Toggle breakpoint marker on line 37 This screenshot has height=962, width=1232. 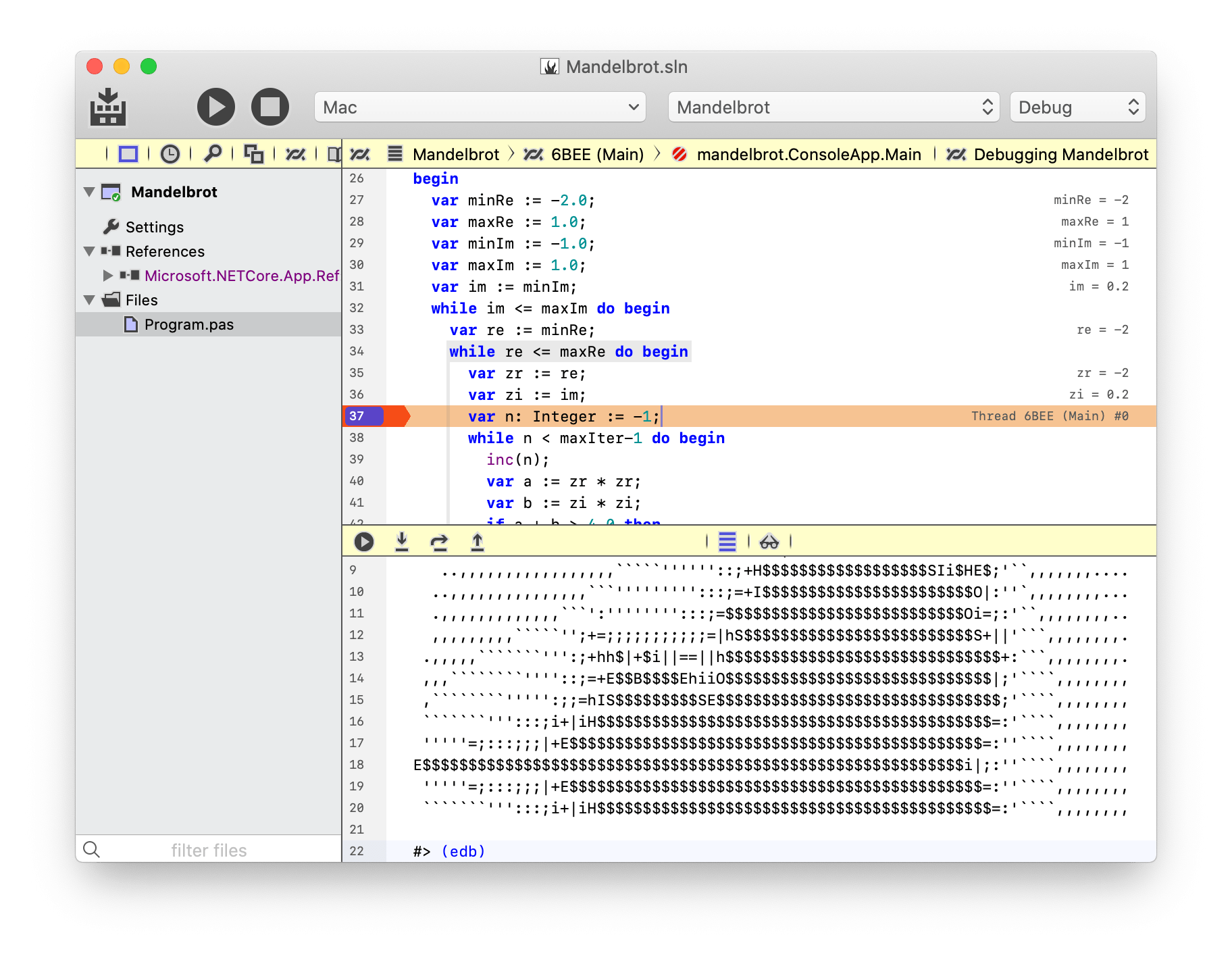click(x=377, y=416)
